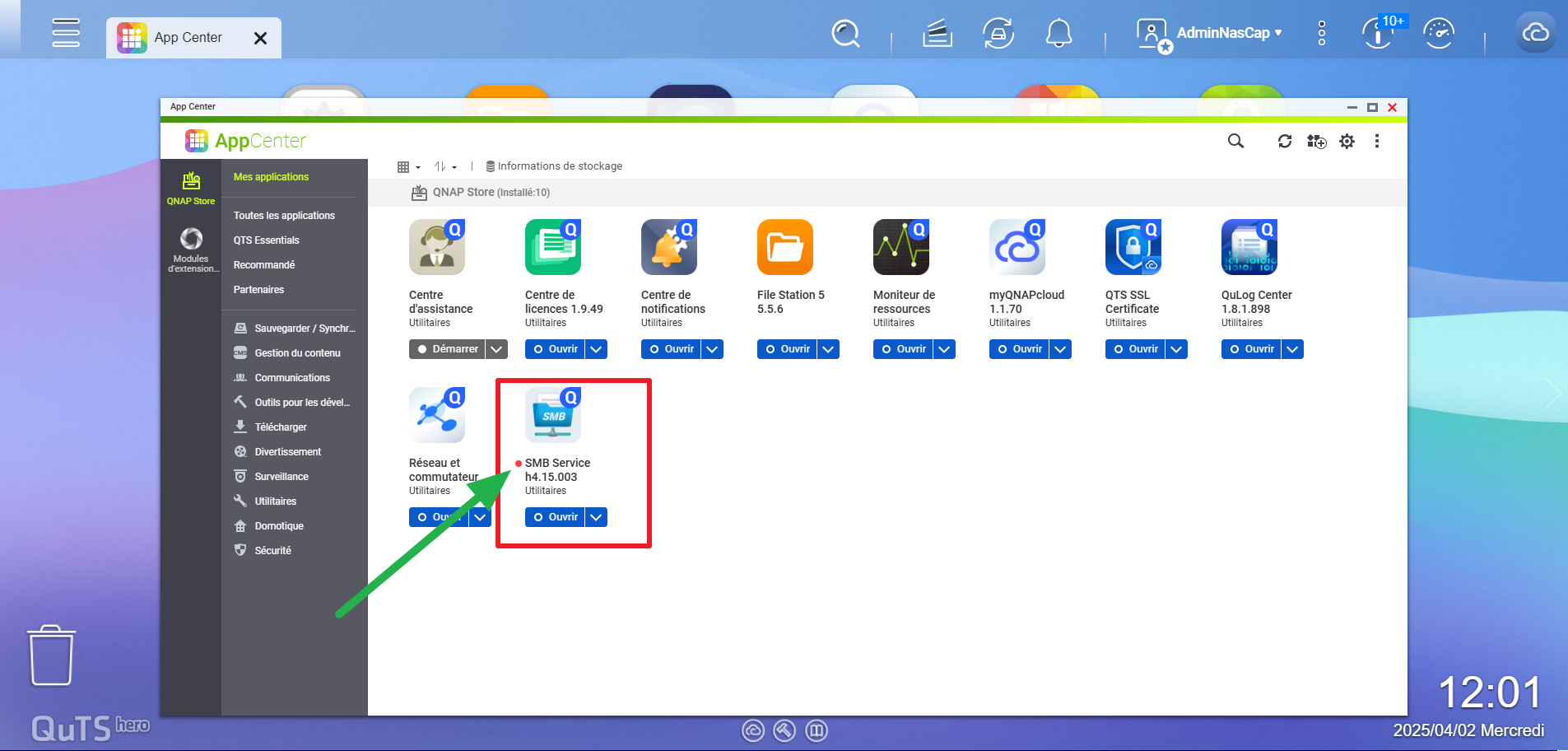Viewport: 1568px width, 751px height.
Task: Click the Centre de notifications app icon
Action: click(x=669, y=247)
